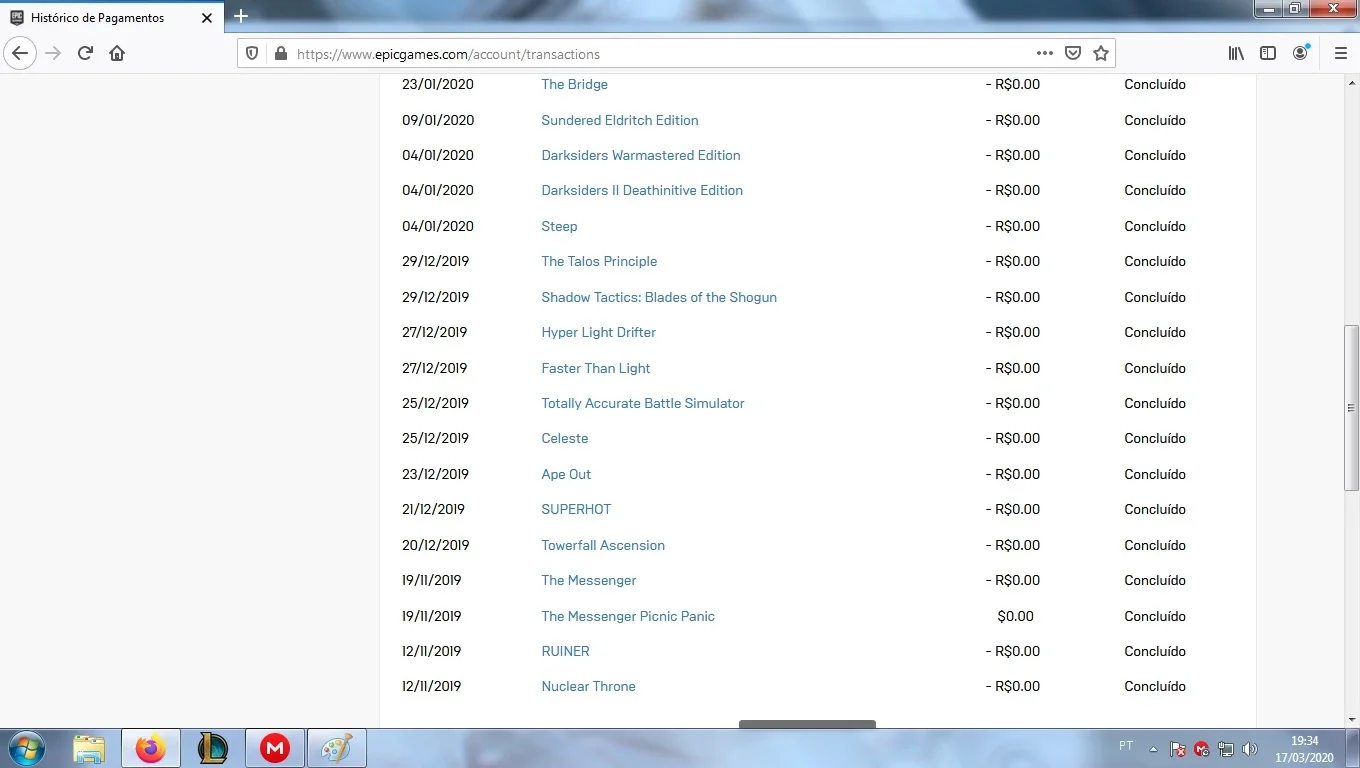Screen dimensions: 1360x768
Task: Show hidden system tray icons
Action: (1153, 749)
